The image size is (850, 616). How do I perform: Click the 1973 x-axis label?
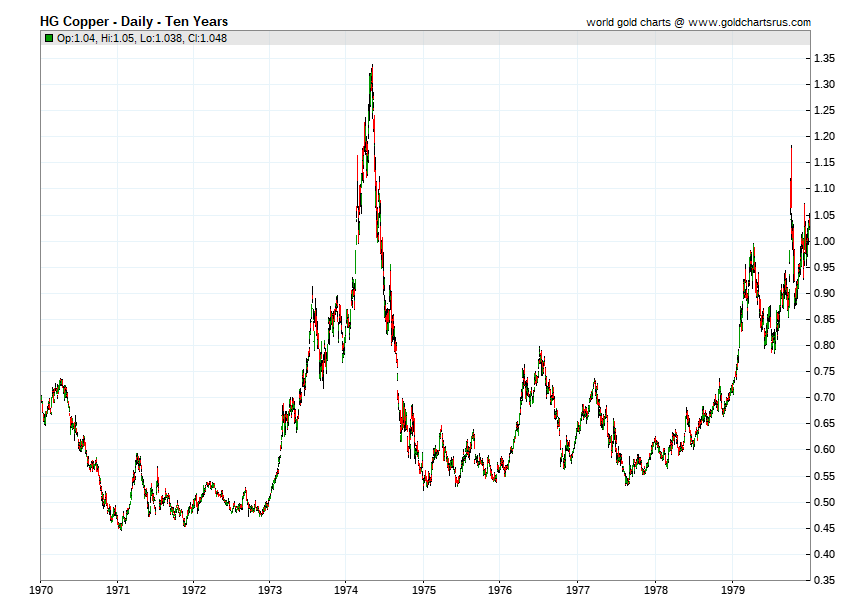point(270,591)
